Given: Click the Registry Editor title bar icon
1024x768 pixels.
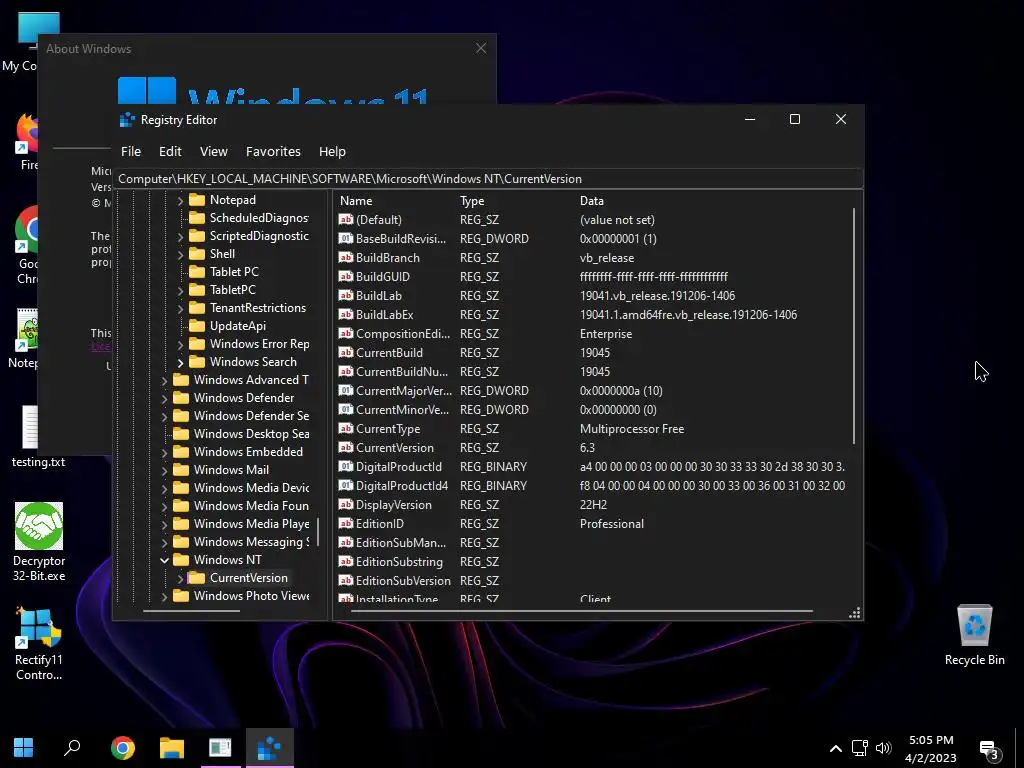Looking at the screenshot, I should click(x=127, y=120).
